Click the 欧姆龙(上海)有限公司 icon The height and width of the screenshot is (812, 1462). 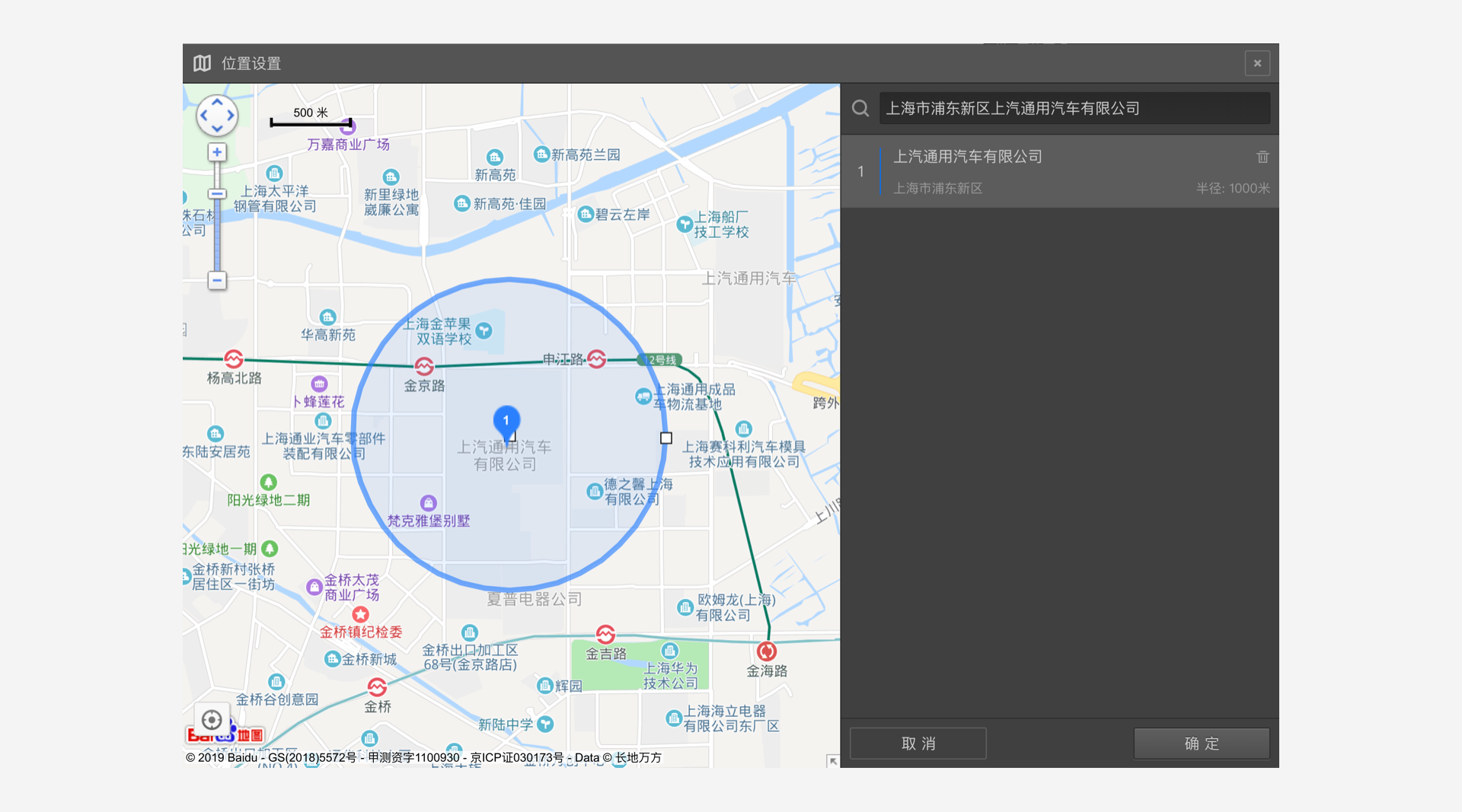click(x=685, y=607)
